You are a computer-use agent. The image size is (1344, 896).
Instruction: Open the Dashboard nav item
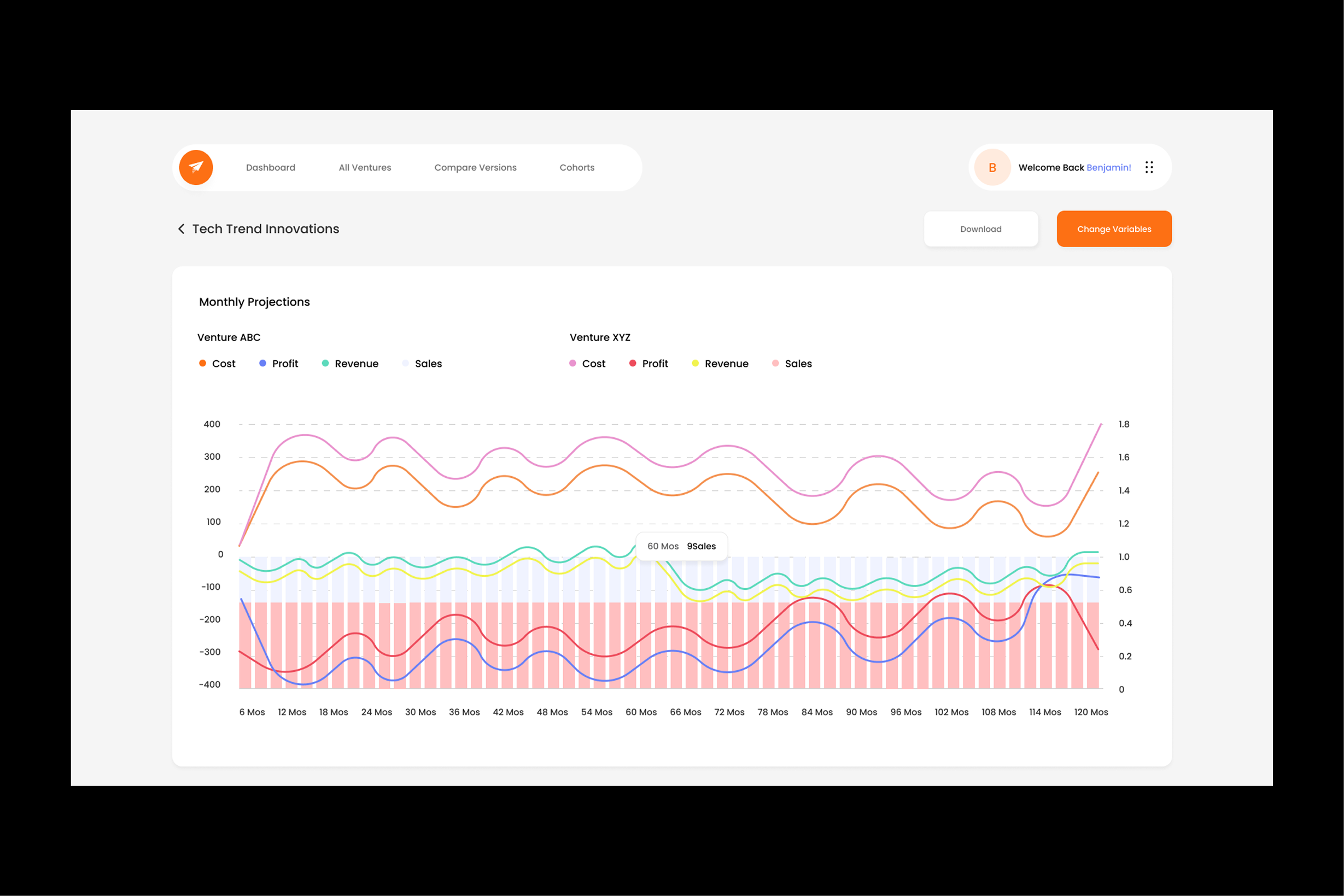pyautogui.click(x=270, y=167)
